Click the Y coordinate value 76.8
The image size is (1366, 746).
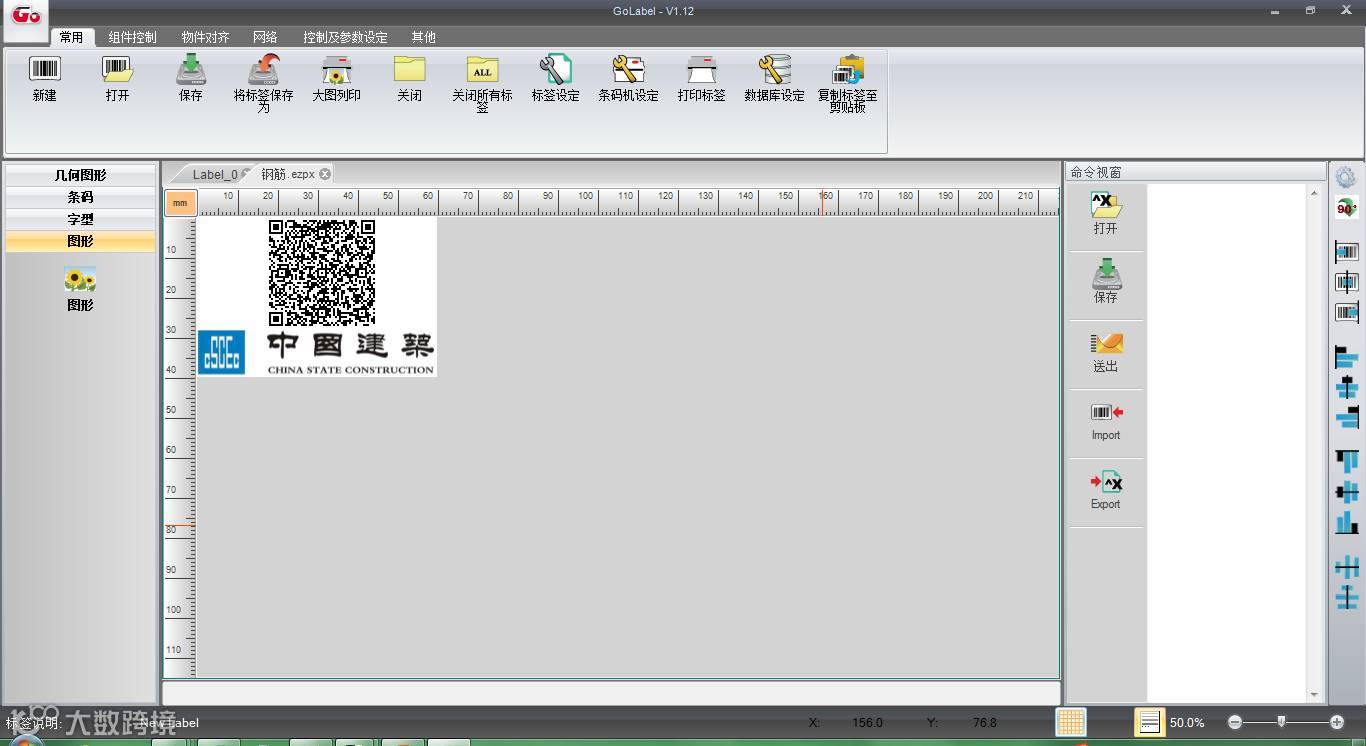tap(985, 722)
